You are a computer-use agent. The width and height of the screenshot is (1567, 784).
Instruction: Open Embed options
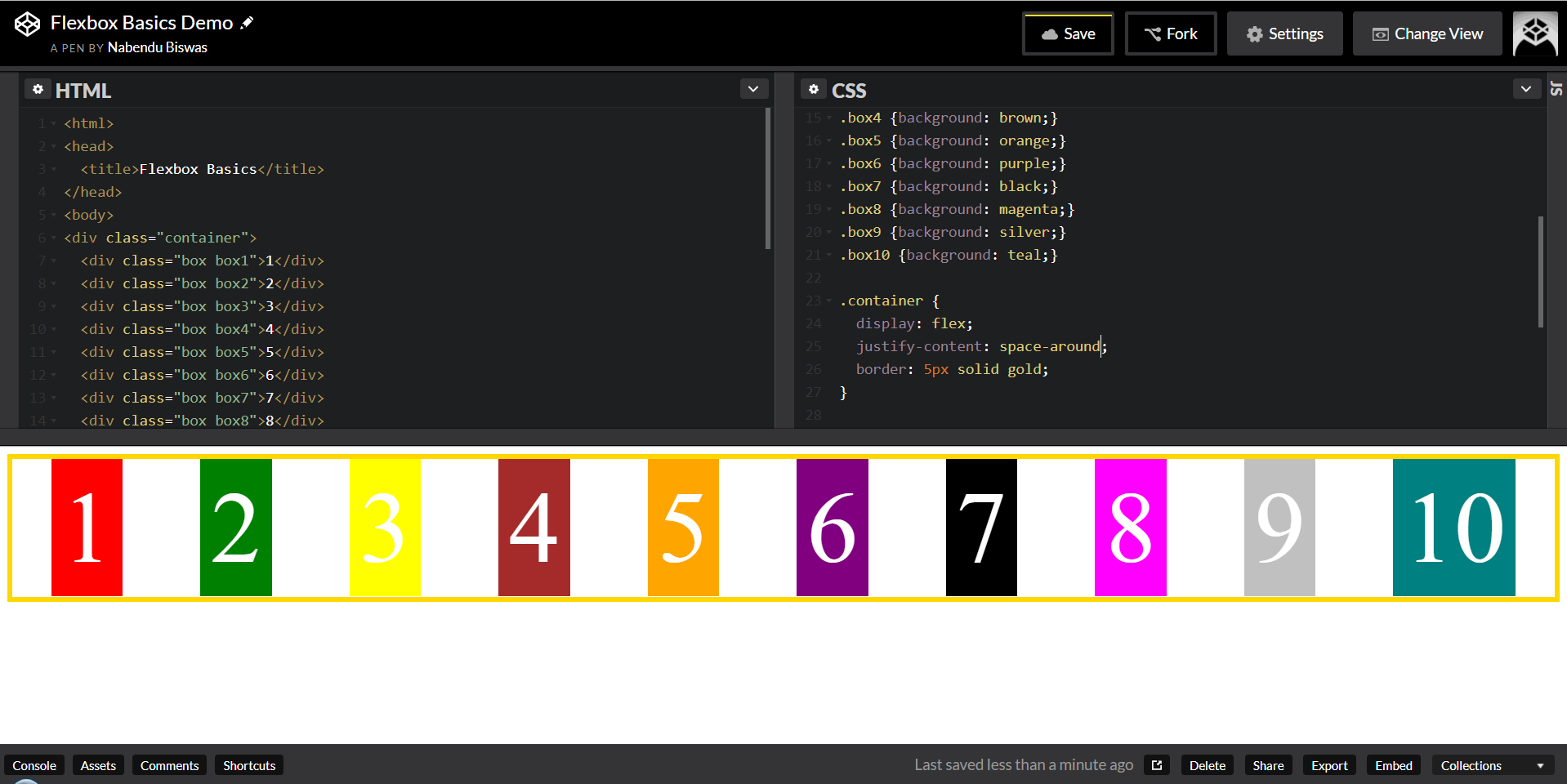1393,765
